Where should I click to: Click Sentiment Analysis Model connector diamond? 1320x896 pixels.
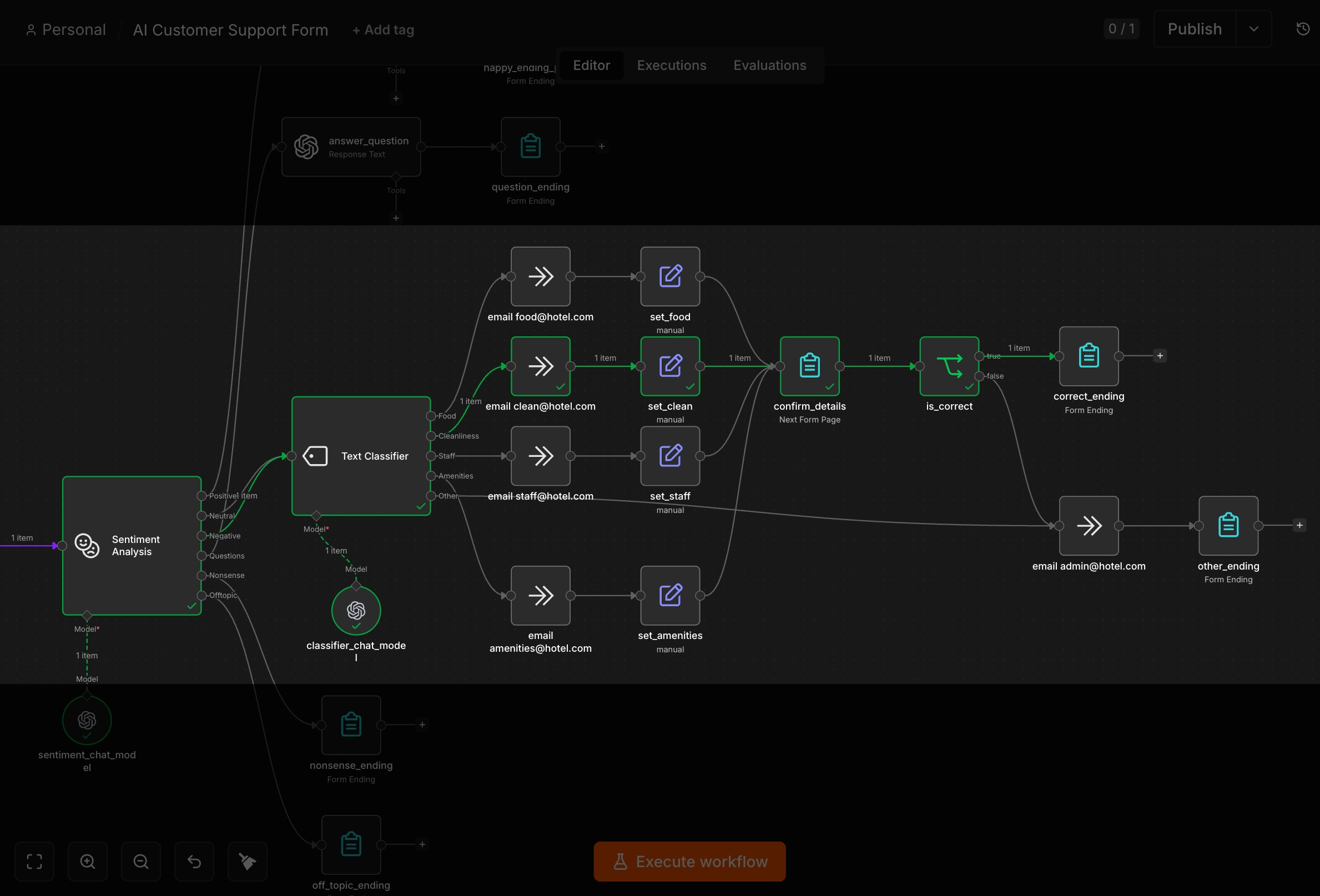[87, 615]
